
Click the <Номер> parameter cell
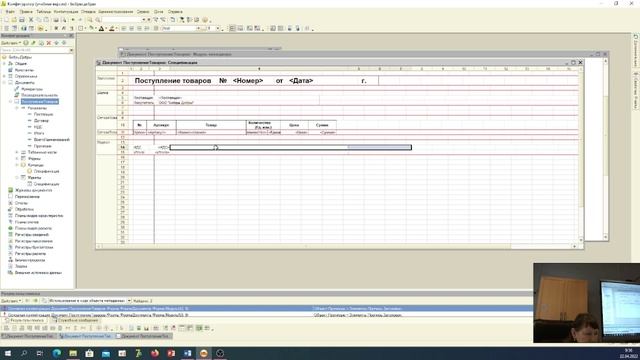[248, 81]
